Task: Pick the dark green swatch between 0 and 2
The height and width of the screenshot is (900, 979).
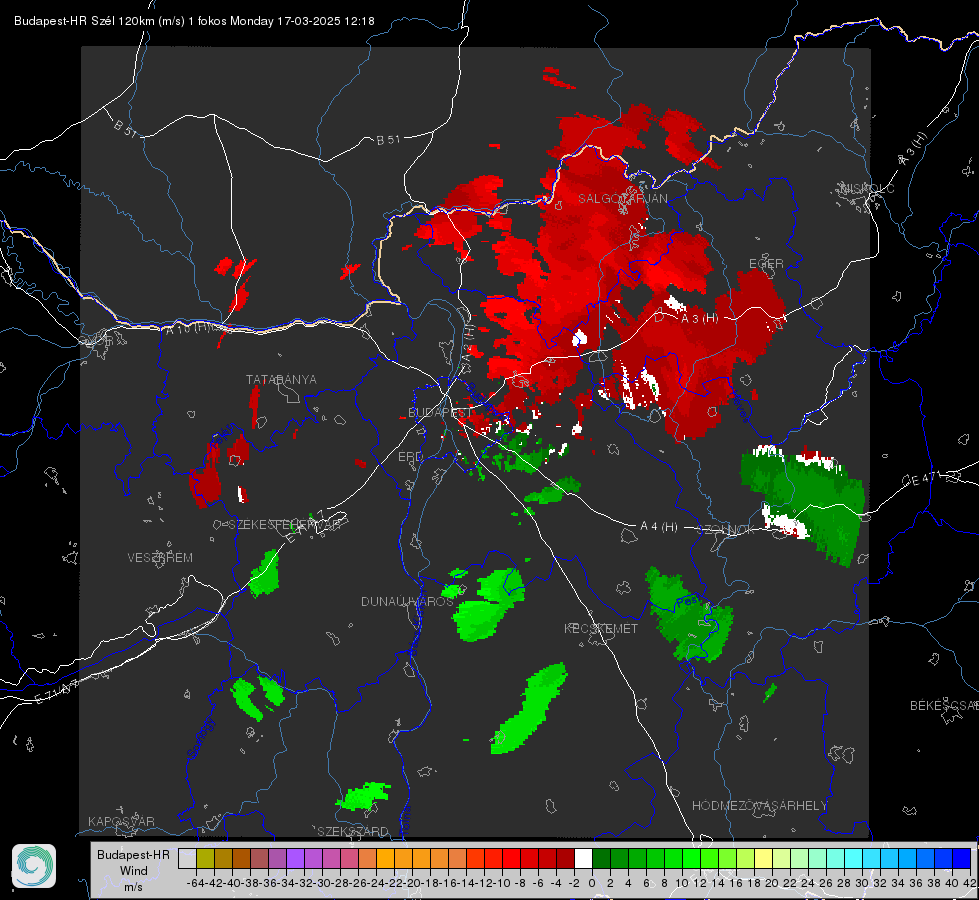Action: click(601, 859)
